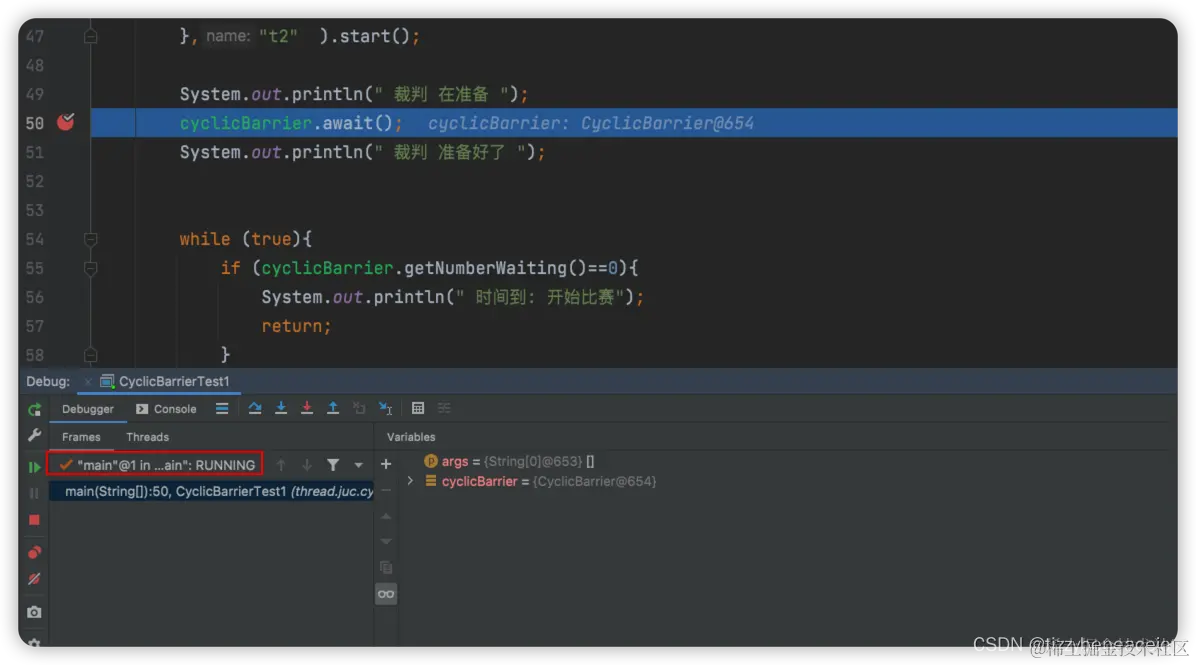Click the return; statement on line 57

pyautogui.click(x=297, y=326)
